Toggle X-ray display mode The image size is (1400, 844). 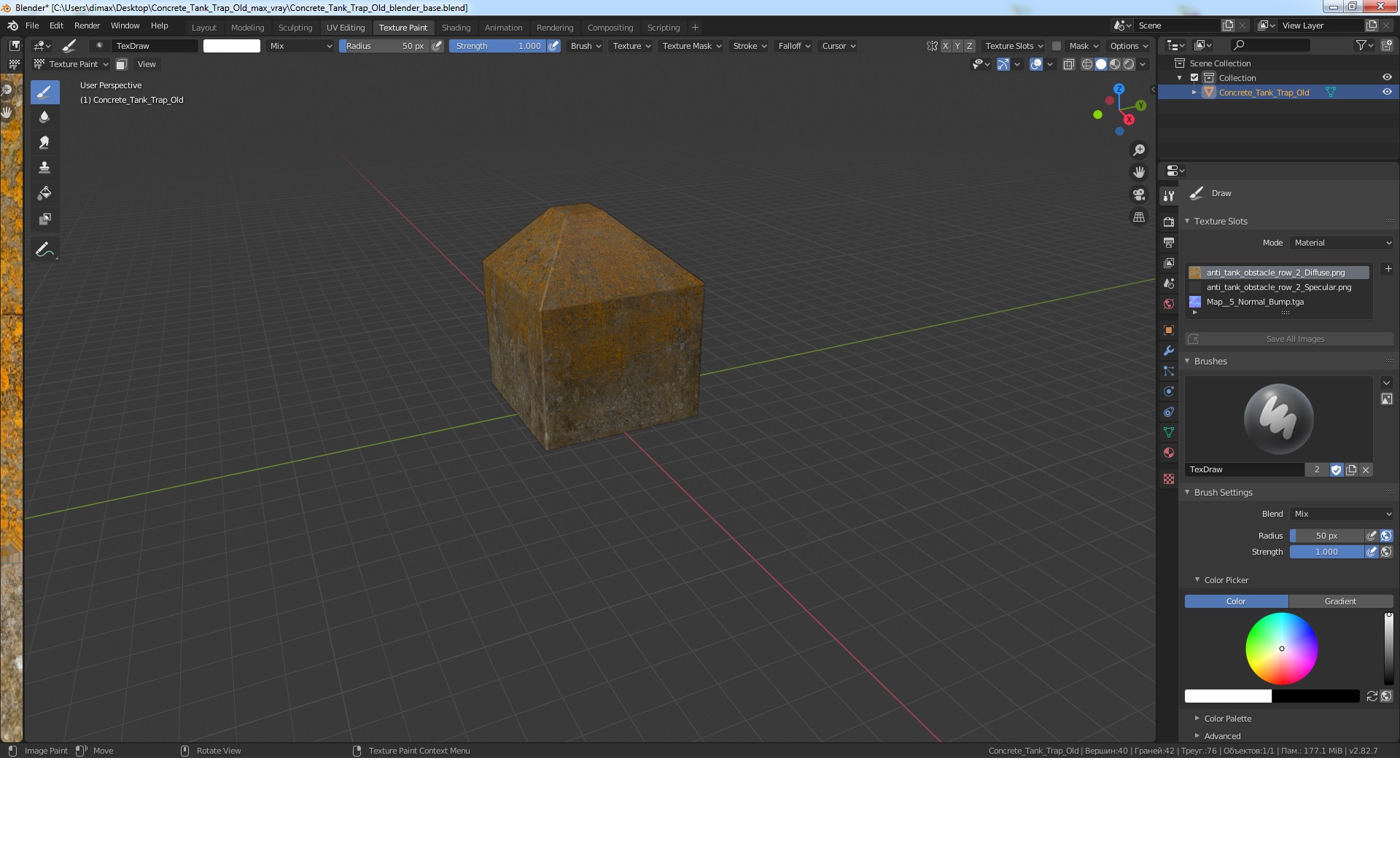1068,64
